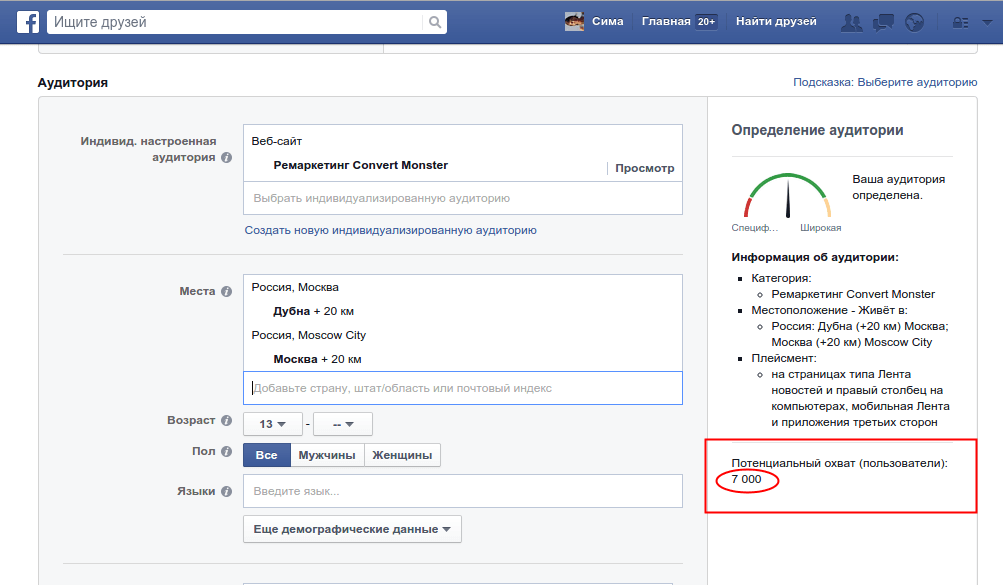Select Мужчины gender option

tap(326, 455)
